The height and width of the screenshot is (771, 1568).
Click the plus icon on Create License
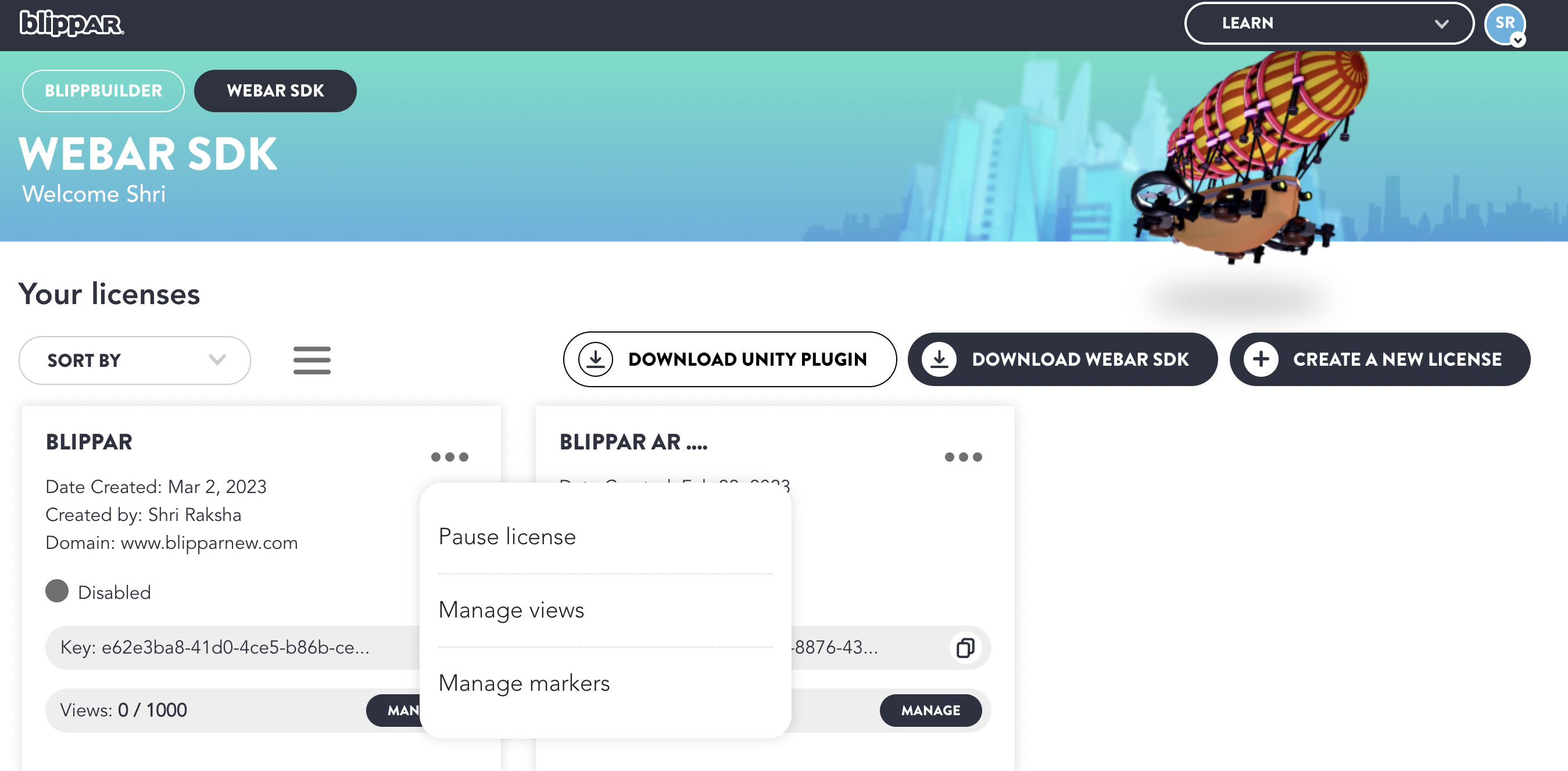click(x=1261, y=359)
